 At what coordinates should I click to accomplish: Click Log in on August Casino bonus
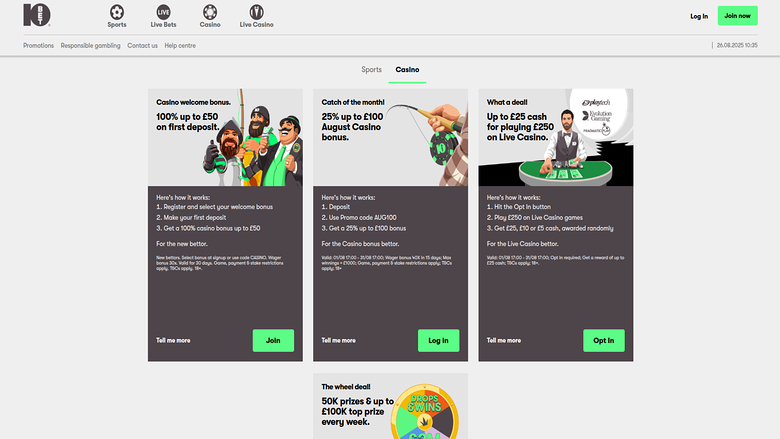[438, 340]
